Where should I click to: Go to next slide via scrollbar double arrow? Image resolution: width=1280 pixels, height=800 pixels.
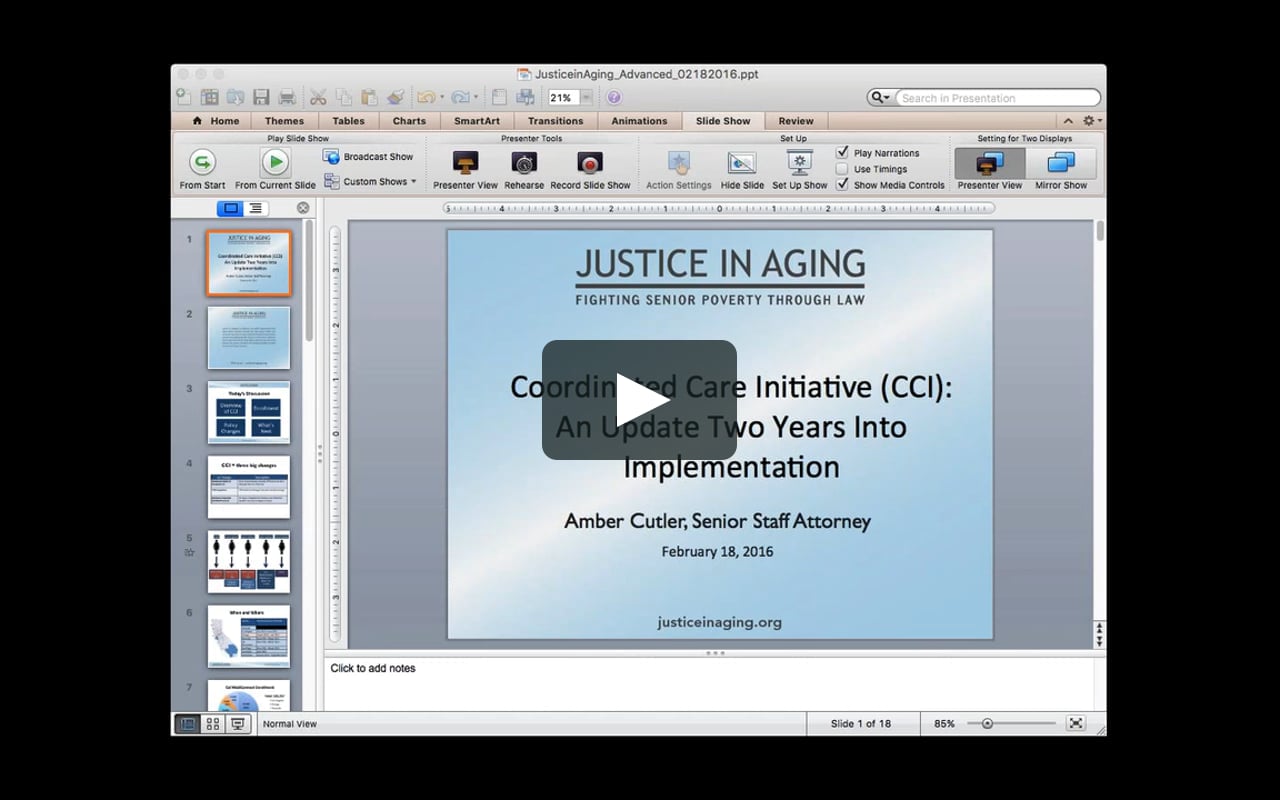point(1100,640)
